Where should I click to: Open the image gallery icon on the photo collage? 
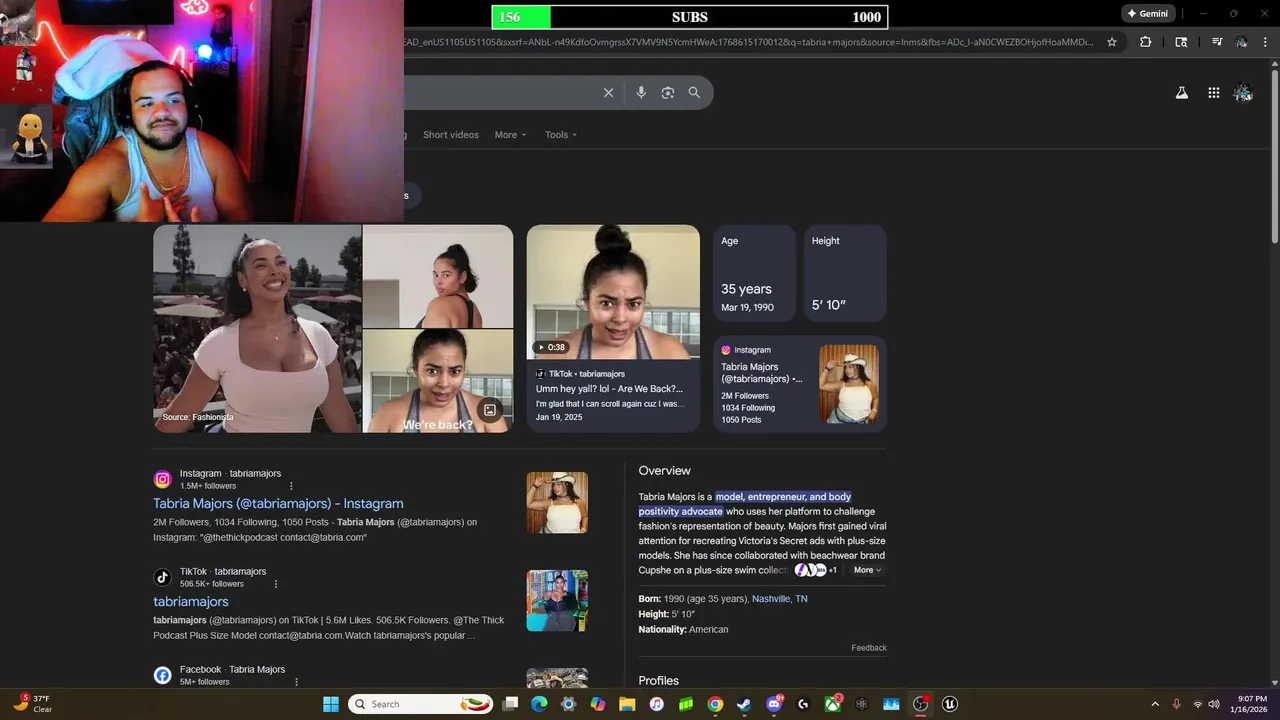point(490,410)
